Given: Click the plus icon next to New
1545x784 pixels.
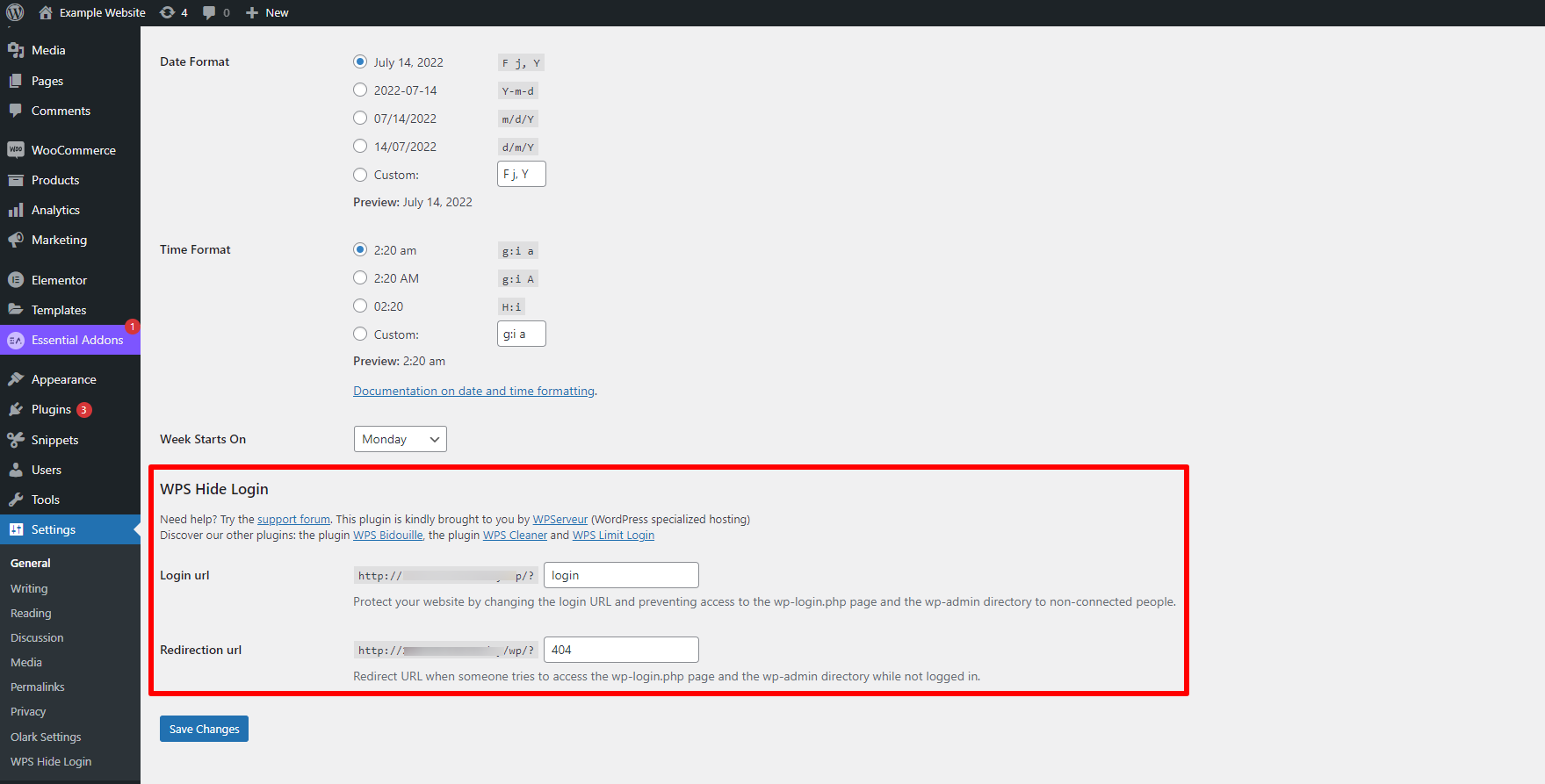Looking at the screenshot, I should pyautogui.click(x=252, y=12).
